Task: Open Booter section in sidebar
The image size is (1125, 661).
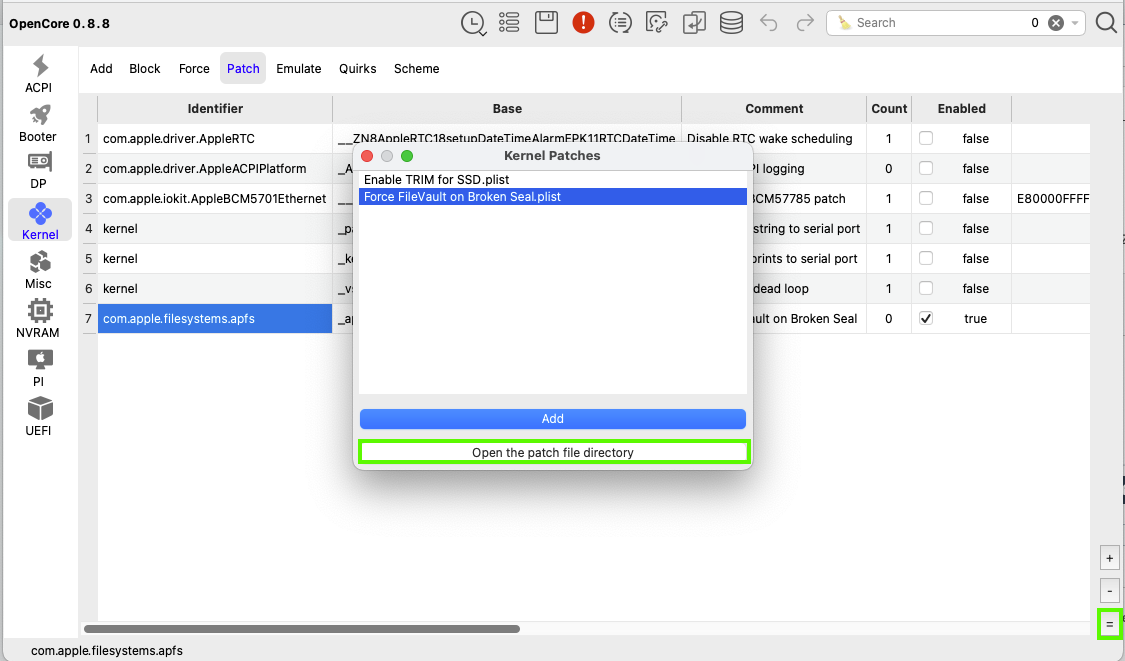Action: 39,123
